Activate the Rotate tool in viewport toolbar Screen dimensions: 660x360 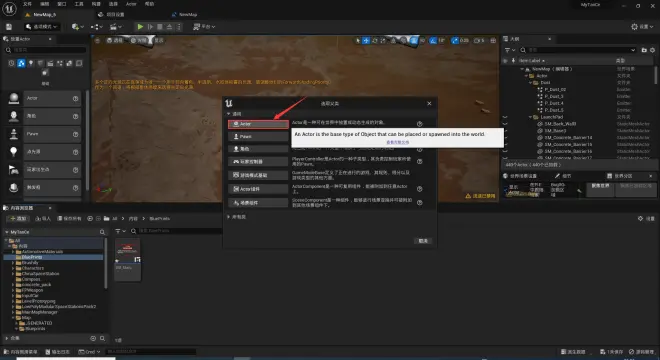pyautogui.click(x=375, y=40)
